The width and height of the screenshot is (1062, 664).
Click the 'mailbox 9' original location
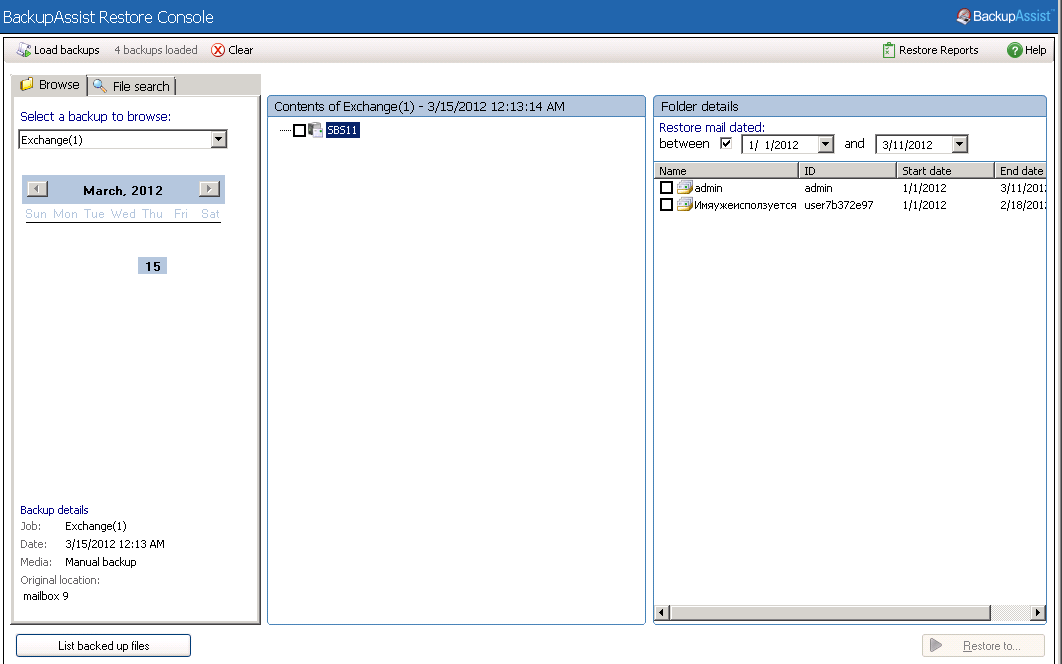coord(45,596)
